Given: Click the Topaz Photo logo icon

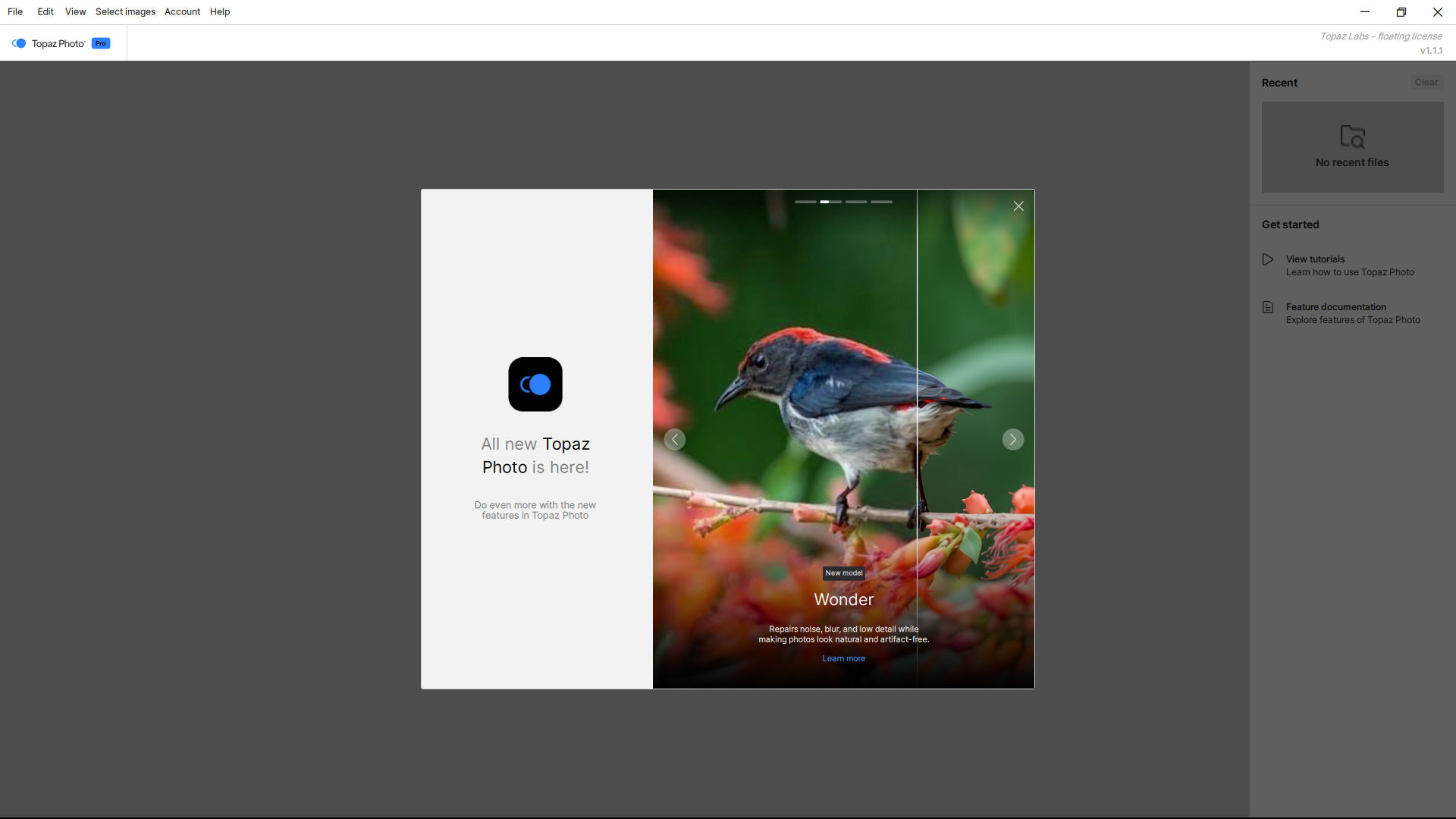Looking at the screenshot, I should click(x=19, y=43).
